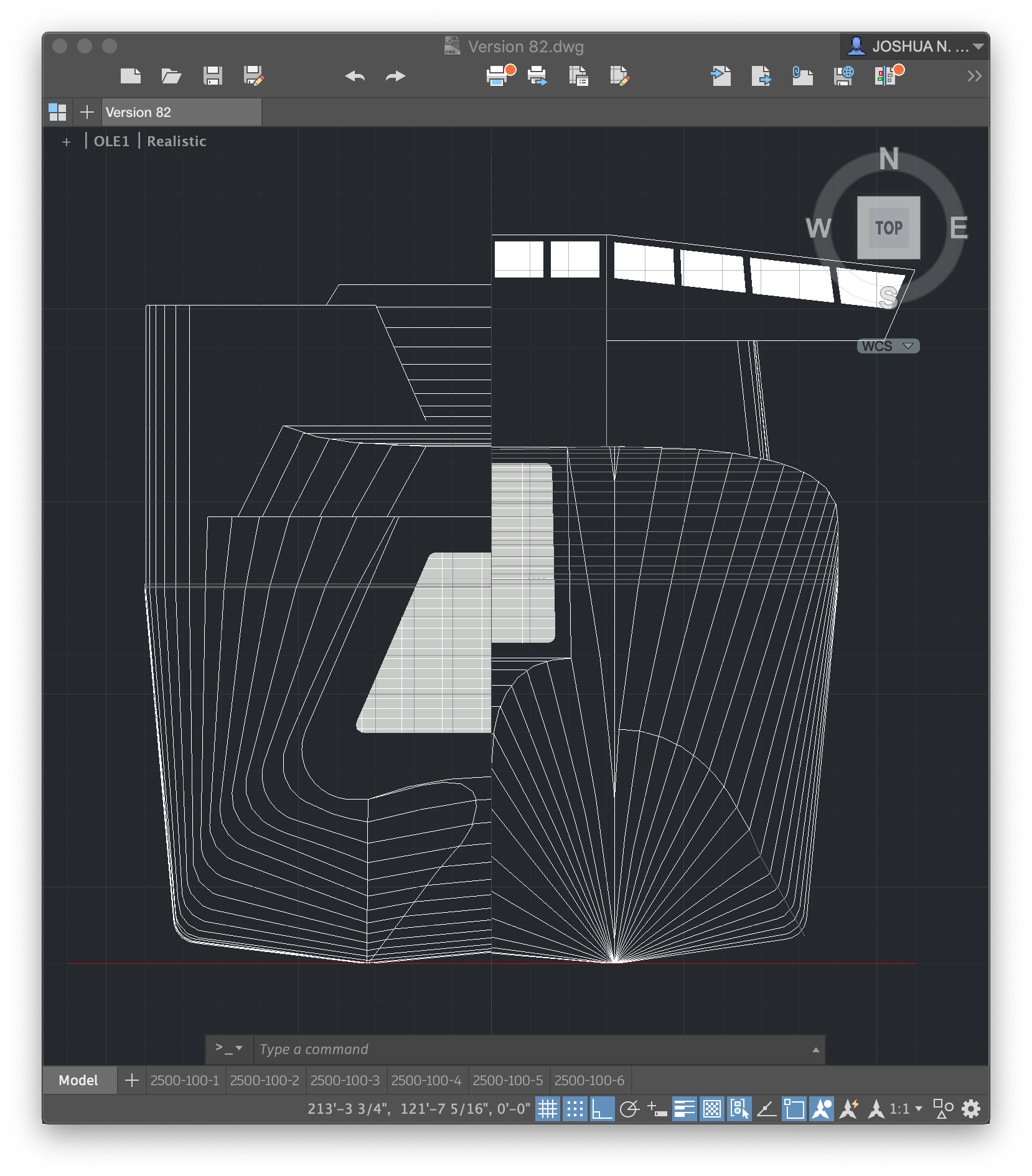The width and height of the screenshot is (1032, 1176).
Task: Click the cursor coordinates readout in status bar
Action: click(x=419, y=1109)
